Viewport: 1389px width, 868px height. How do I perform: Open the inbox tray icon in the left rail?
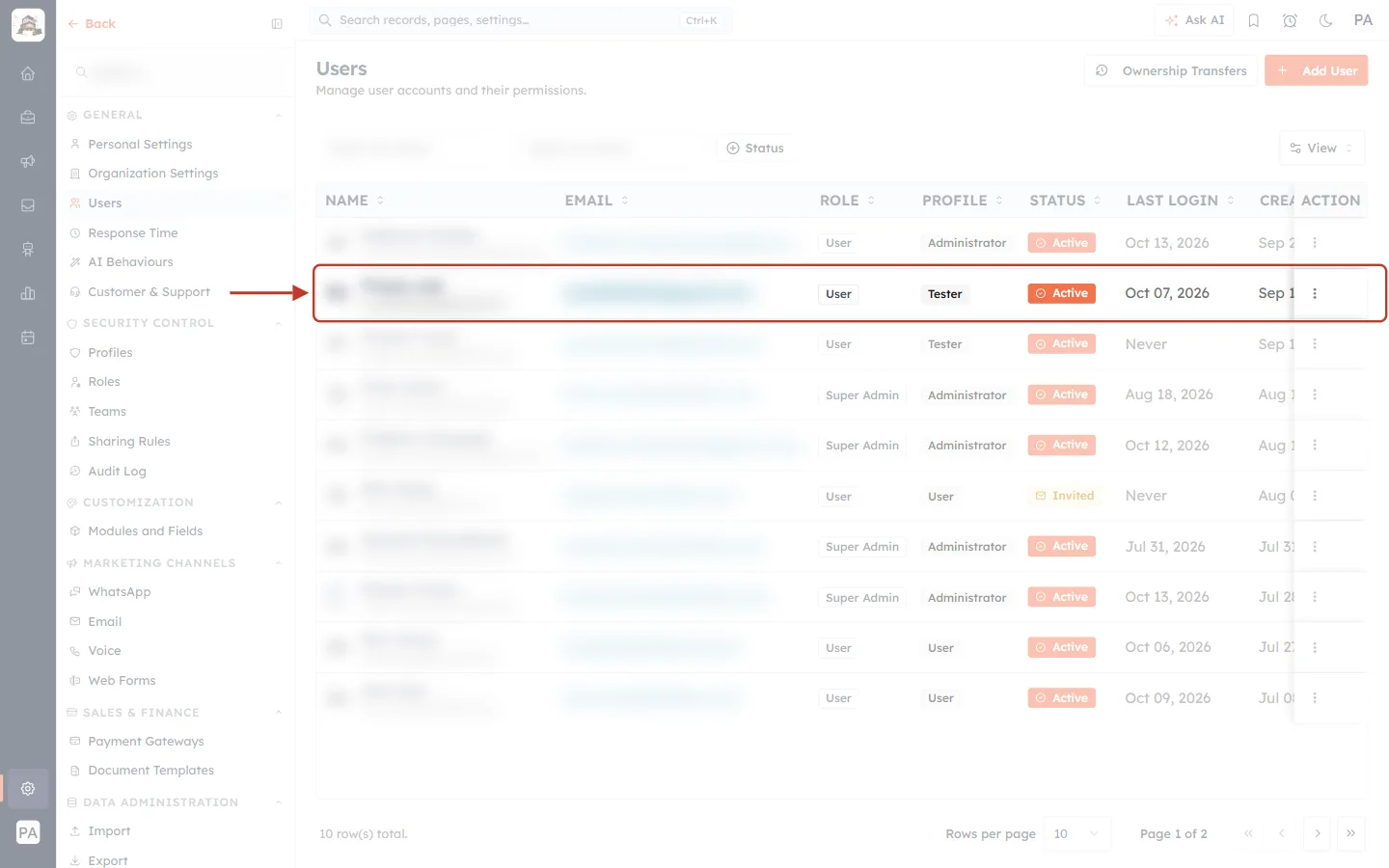click(x=28, y=205)
